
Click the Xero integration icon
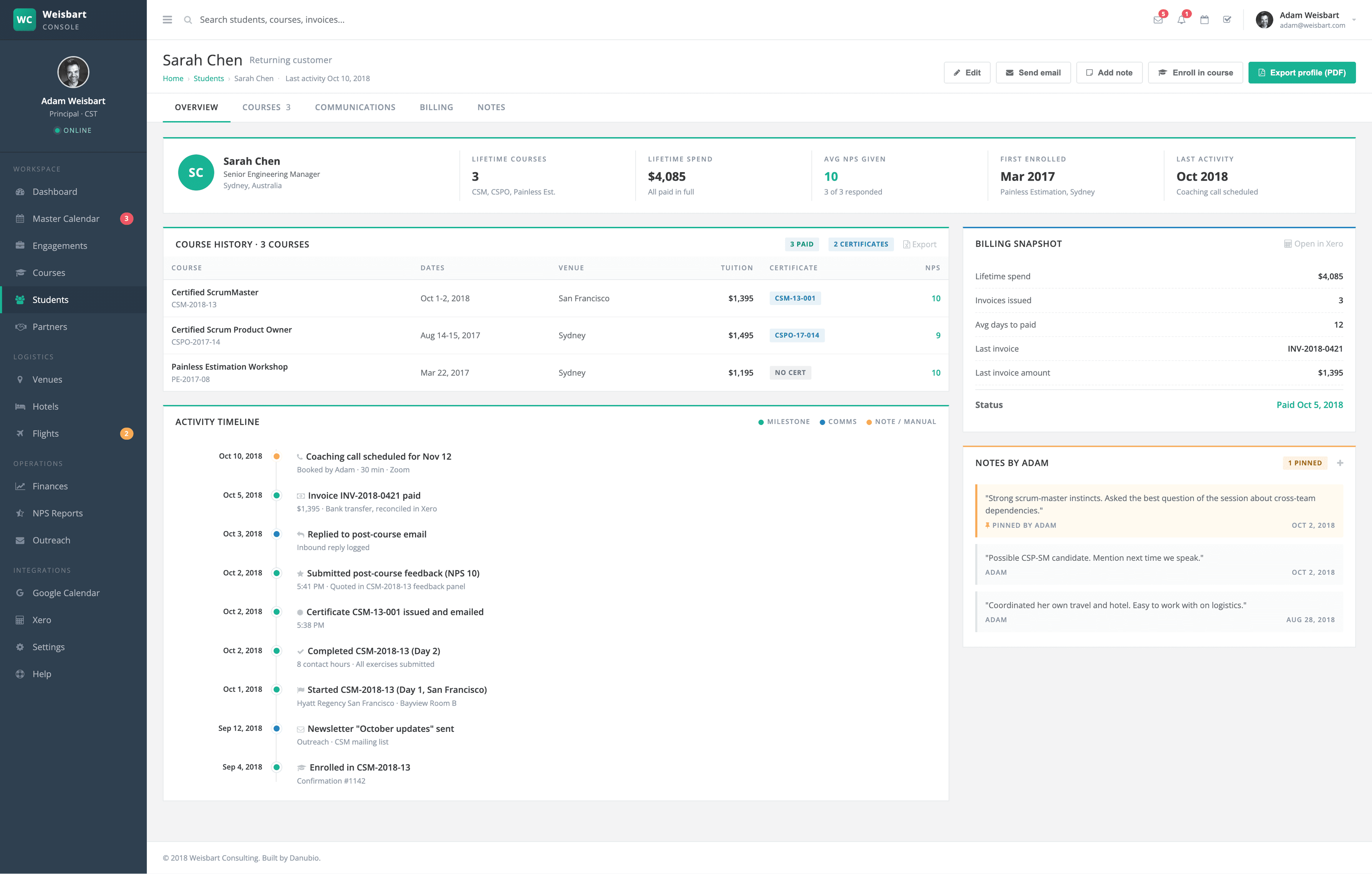pyautogui.click(x=20, y=620)
